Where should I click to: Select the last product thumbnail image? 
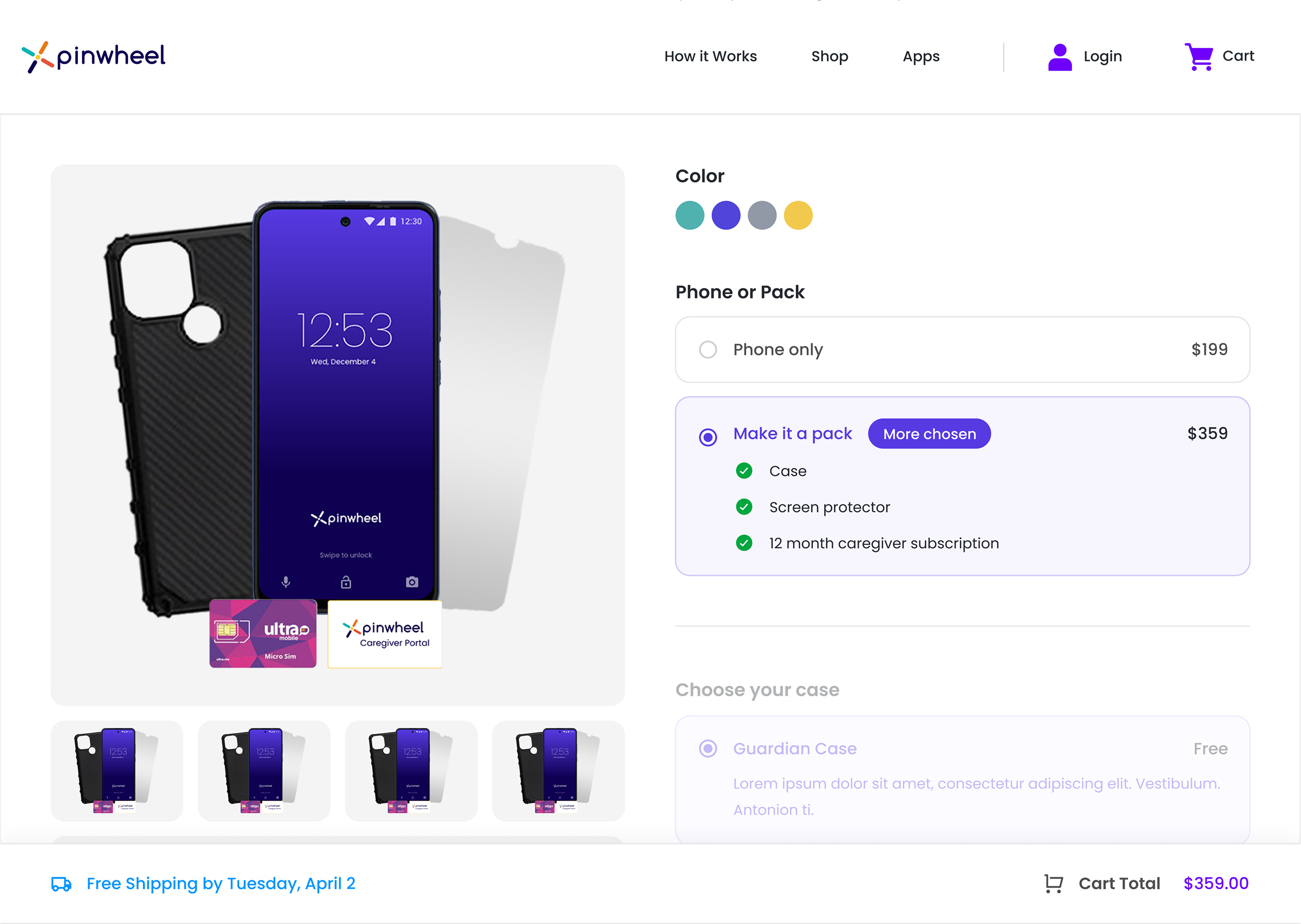click(558, 771)
